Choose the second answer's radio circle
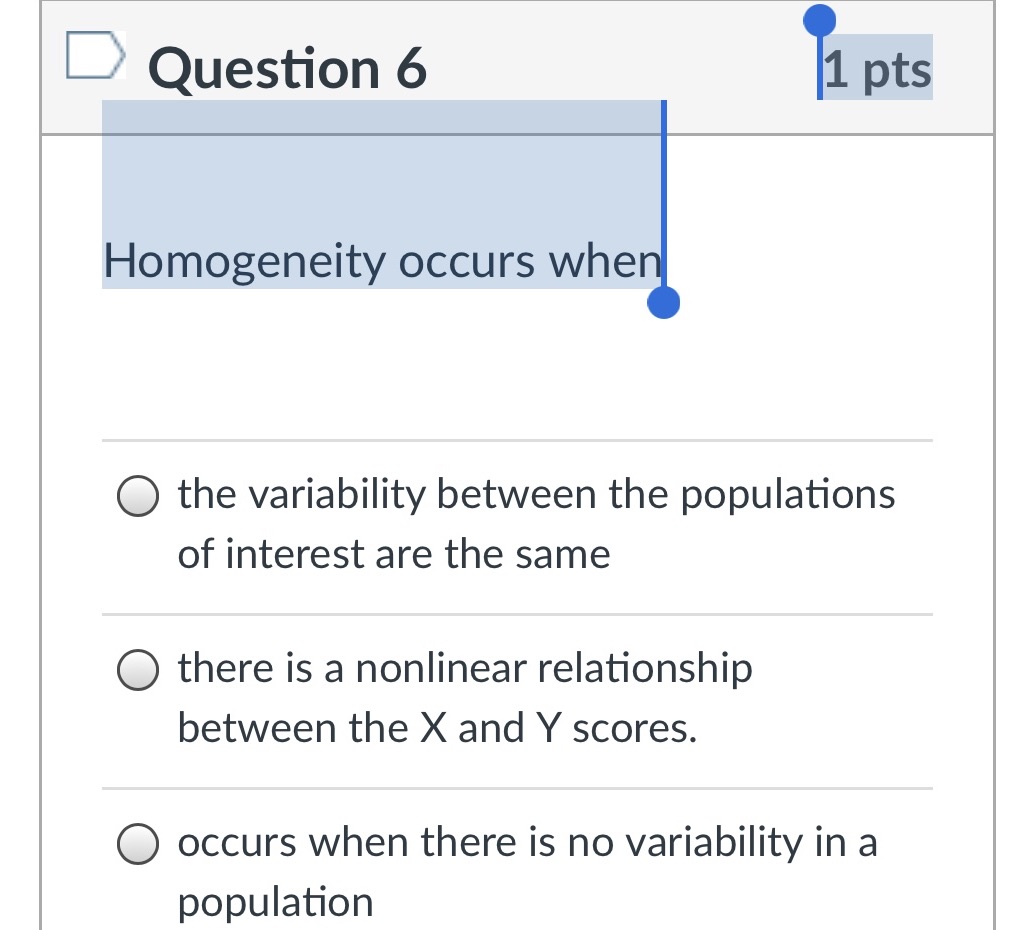 138,669
